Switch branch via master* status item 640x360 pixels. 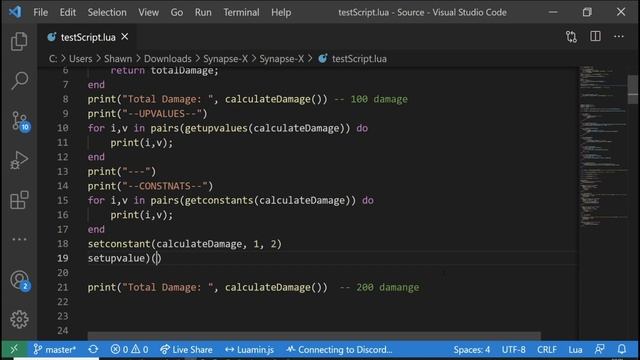click(x=55, y=349)
